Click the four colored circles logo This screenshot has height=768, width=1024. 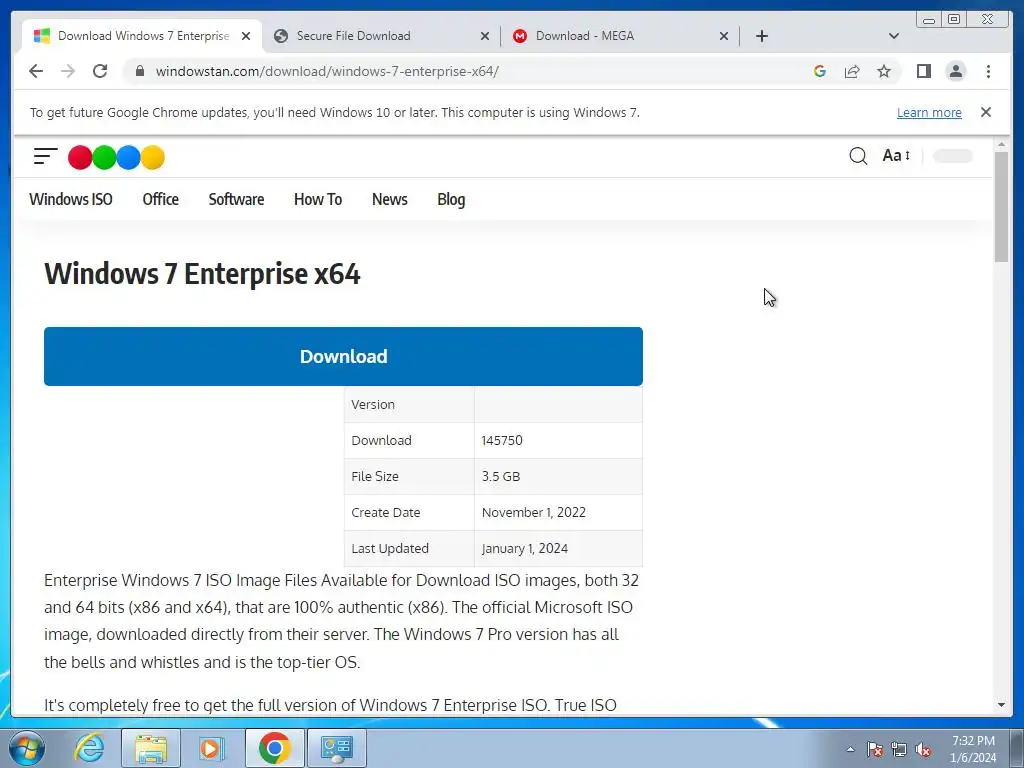[x=116, y=157]
